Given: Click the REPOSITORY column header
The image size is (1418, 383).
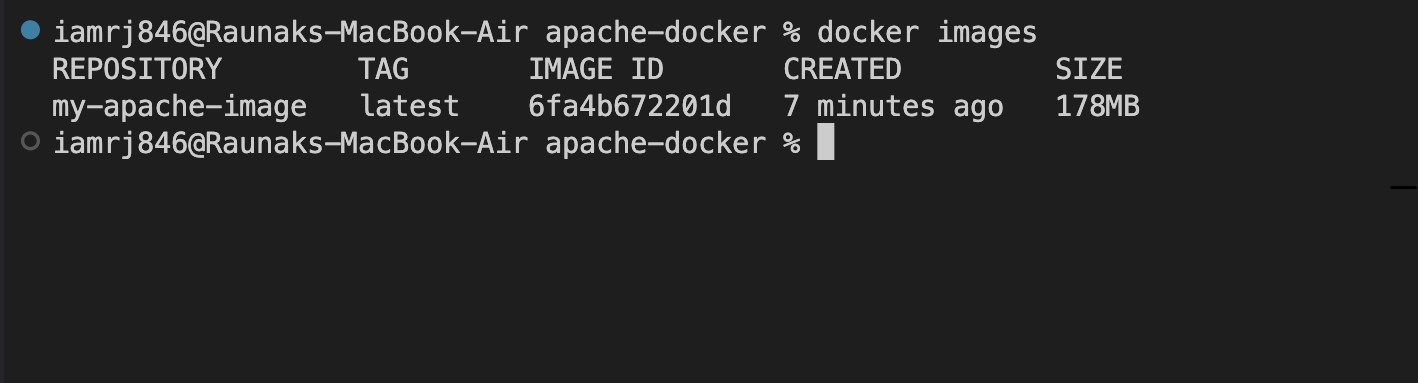Looking at the screenshot, I should (x=136, y=69).
